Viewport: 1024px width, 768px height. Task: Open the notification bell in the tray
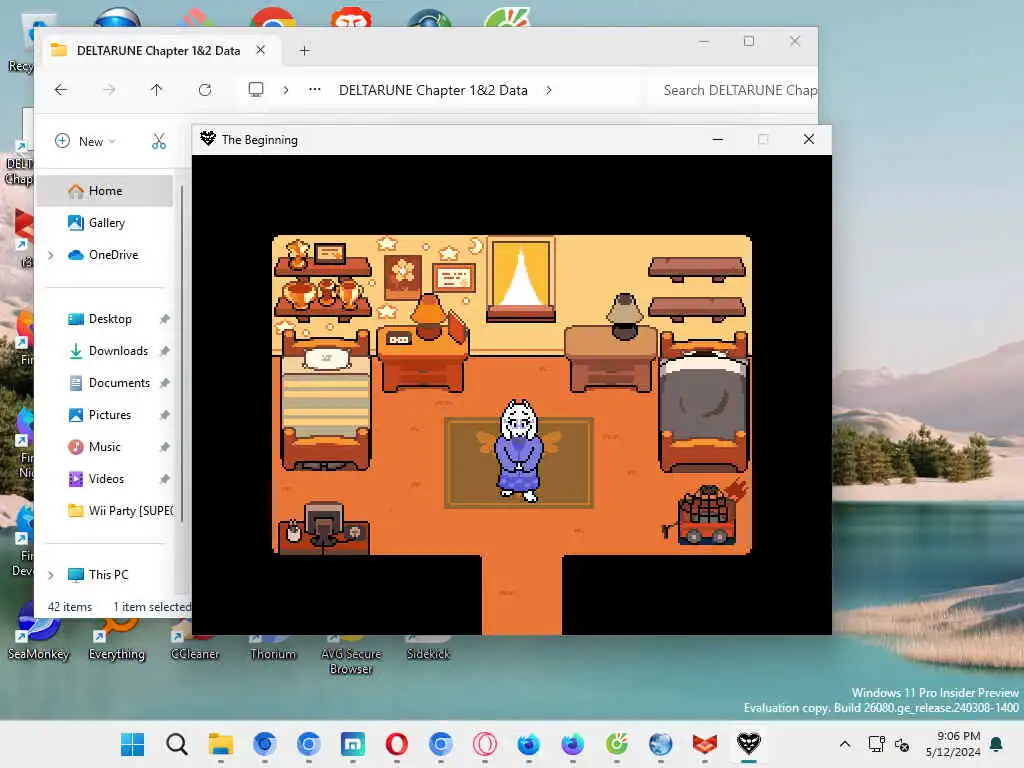point(997,744)
